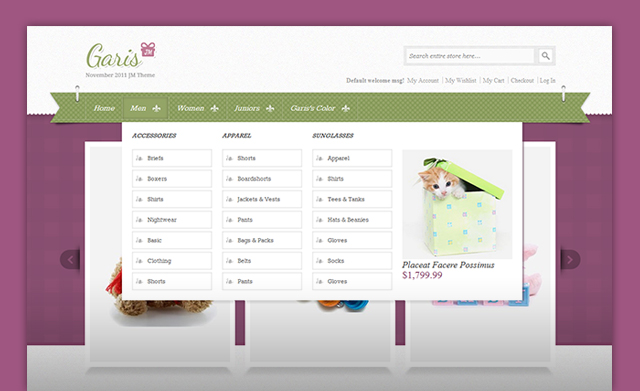The image size is (640, 391).
Task: Open the My Wishlist link
Action: 460,80
